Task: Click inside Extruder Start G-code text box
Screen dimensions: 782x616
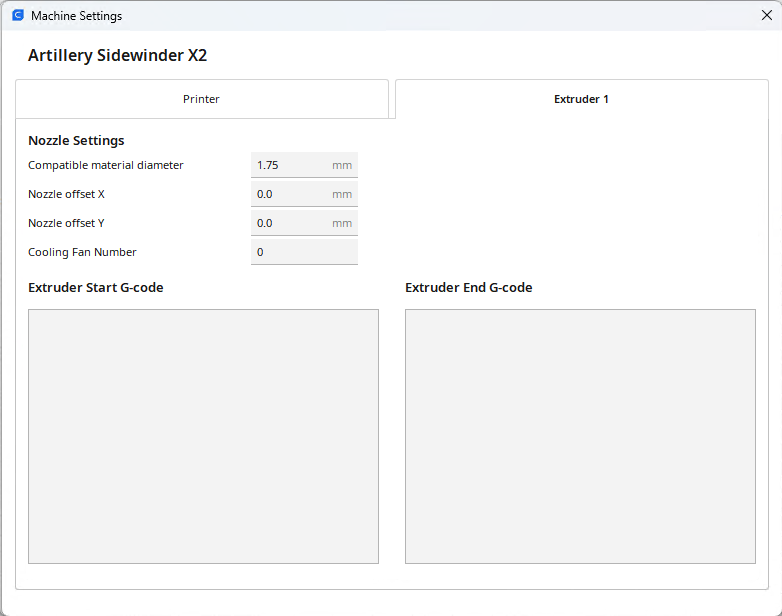Action: [x=203, y=436]
